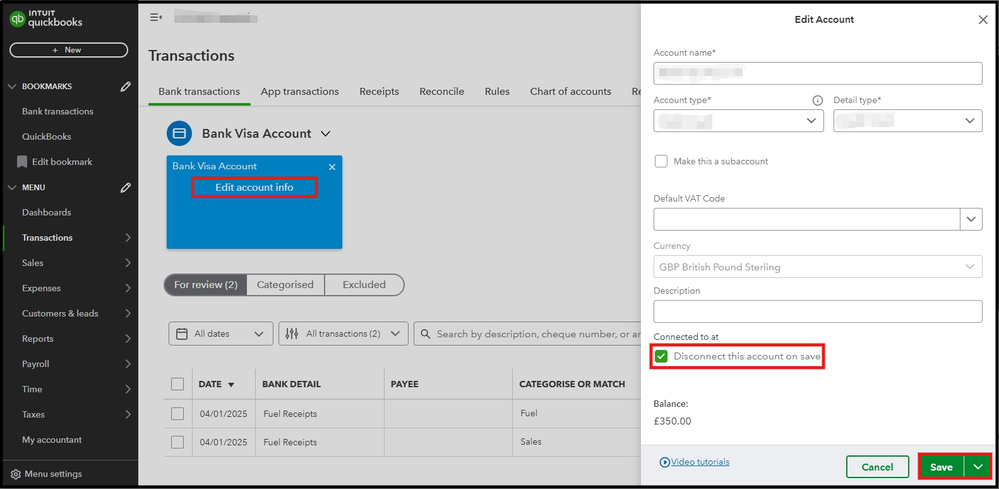
Task: Select all transactions header checkbox
Action: coord(177,384)
